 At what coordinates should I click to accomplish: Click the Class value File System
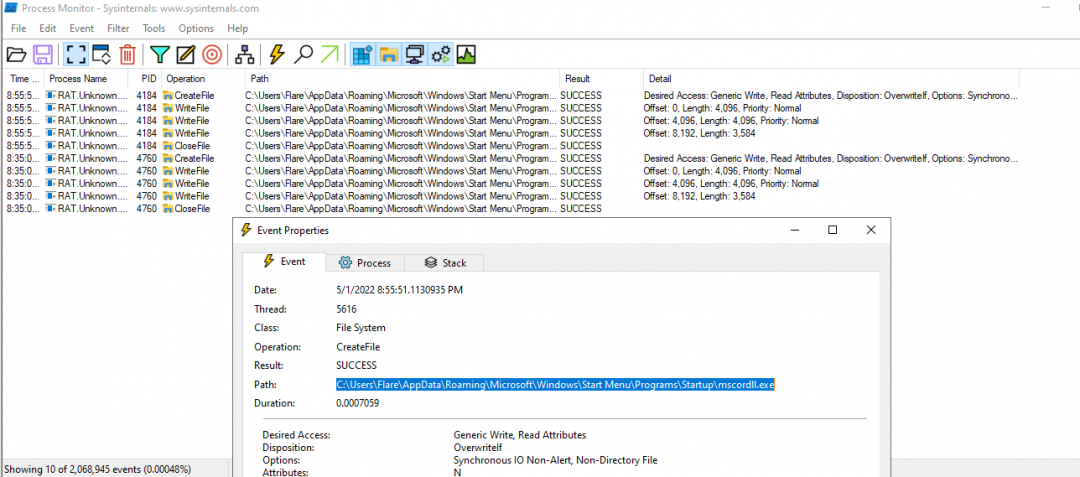coord(361,328)
